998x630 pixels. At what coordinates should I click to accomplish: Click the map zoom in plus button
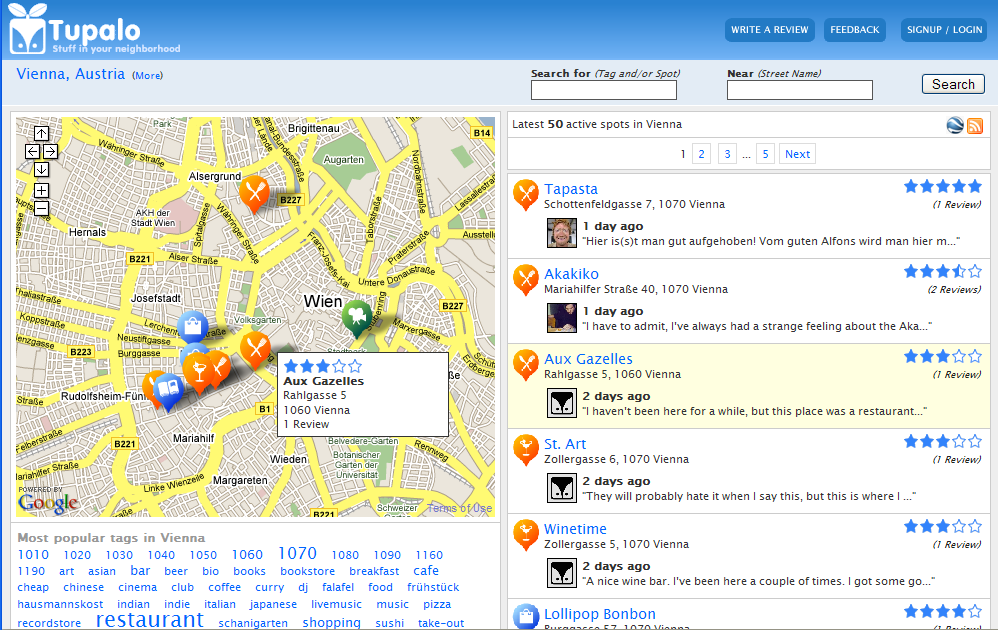point(41,190)
